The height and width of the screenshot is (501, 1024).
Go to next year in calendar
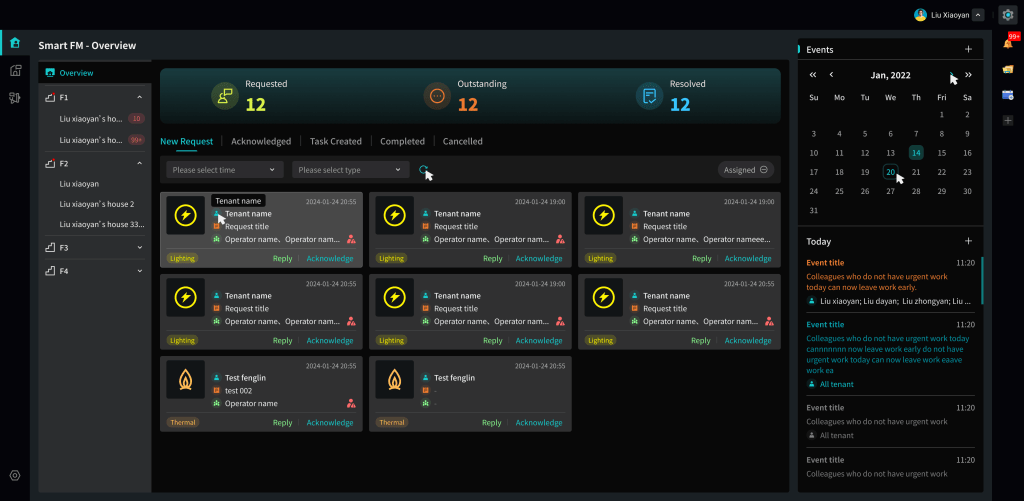point(968,74)
